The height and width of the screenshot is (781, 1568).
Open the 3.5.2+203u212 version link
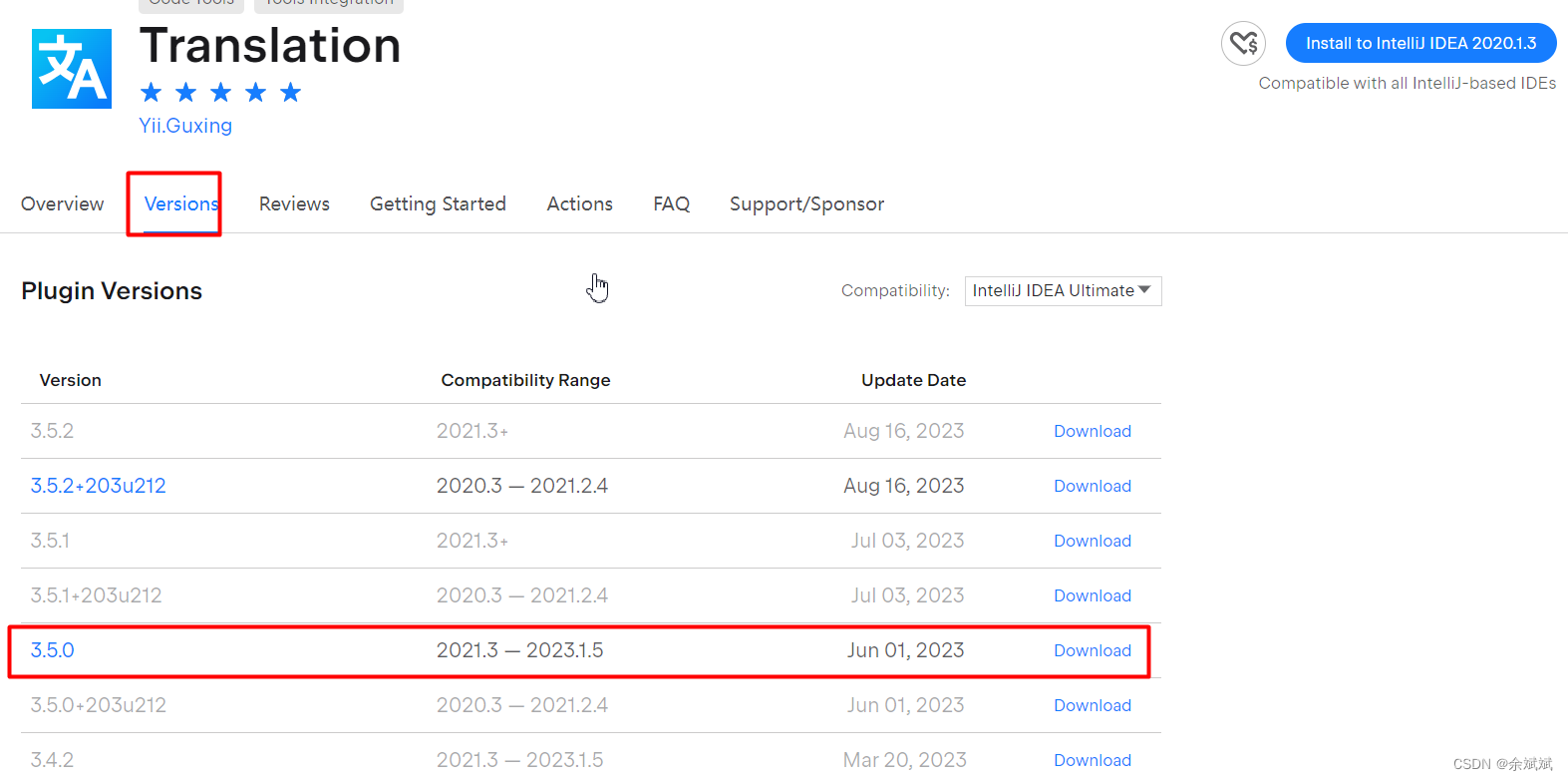(98, 486)
